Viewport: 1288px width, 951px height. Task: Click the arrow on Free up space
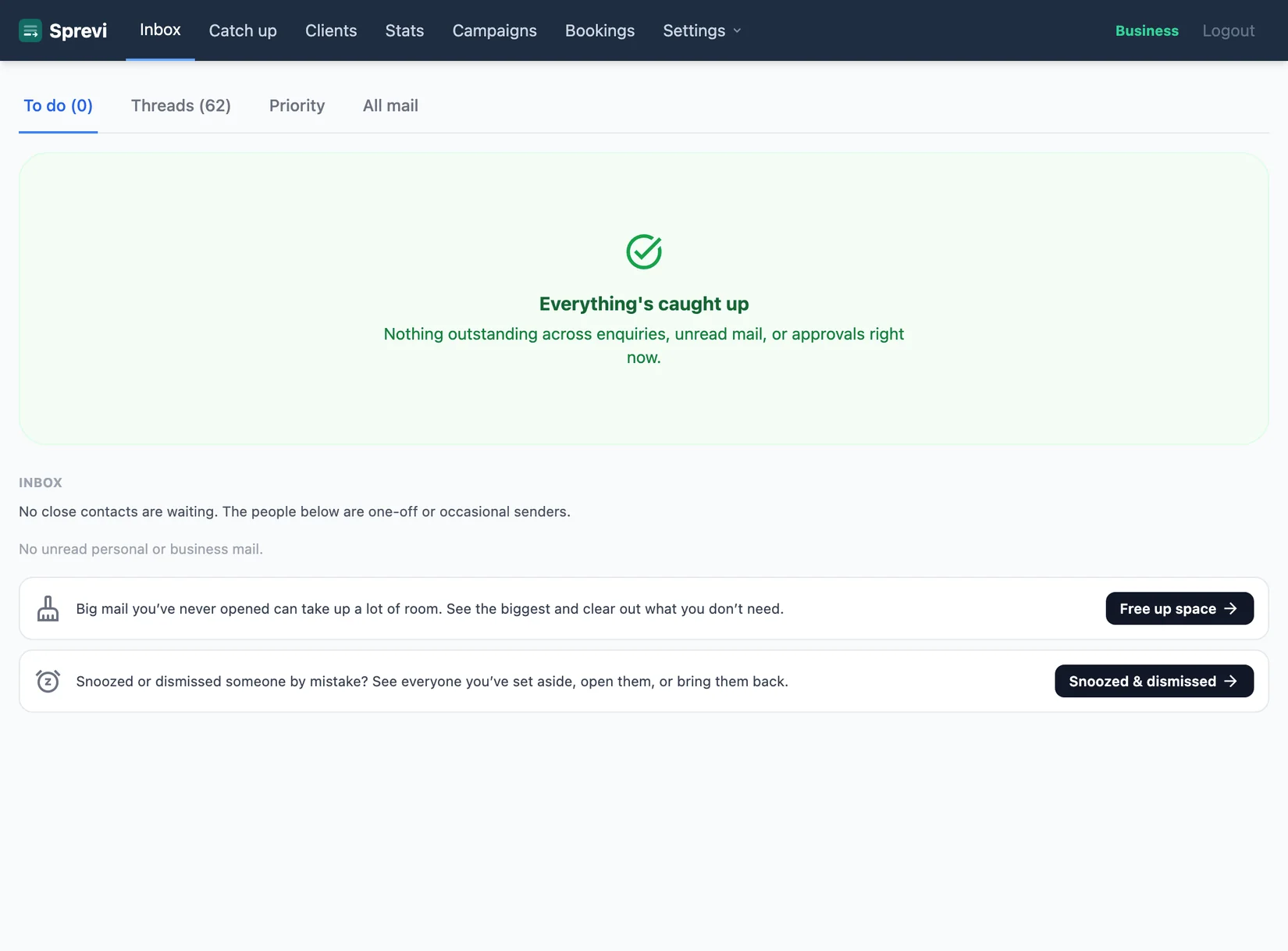point(1231,608)
